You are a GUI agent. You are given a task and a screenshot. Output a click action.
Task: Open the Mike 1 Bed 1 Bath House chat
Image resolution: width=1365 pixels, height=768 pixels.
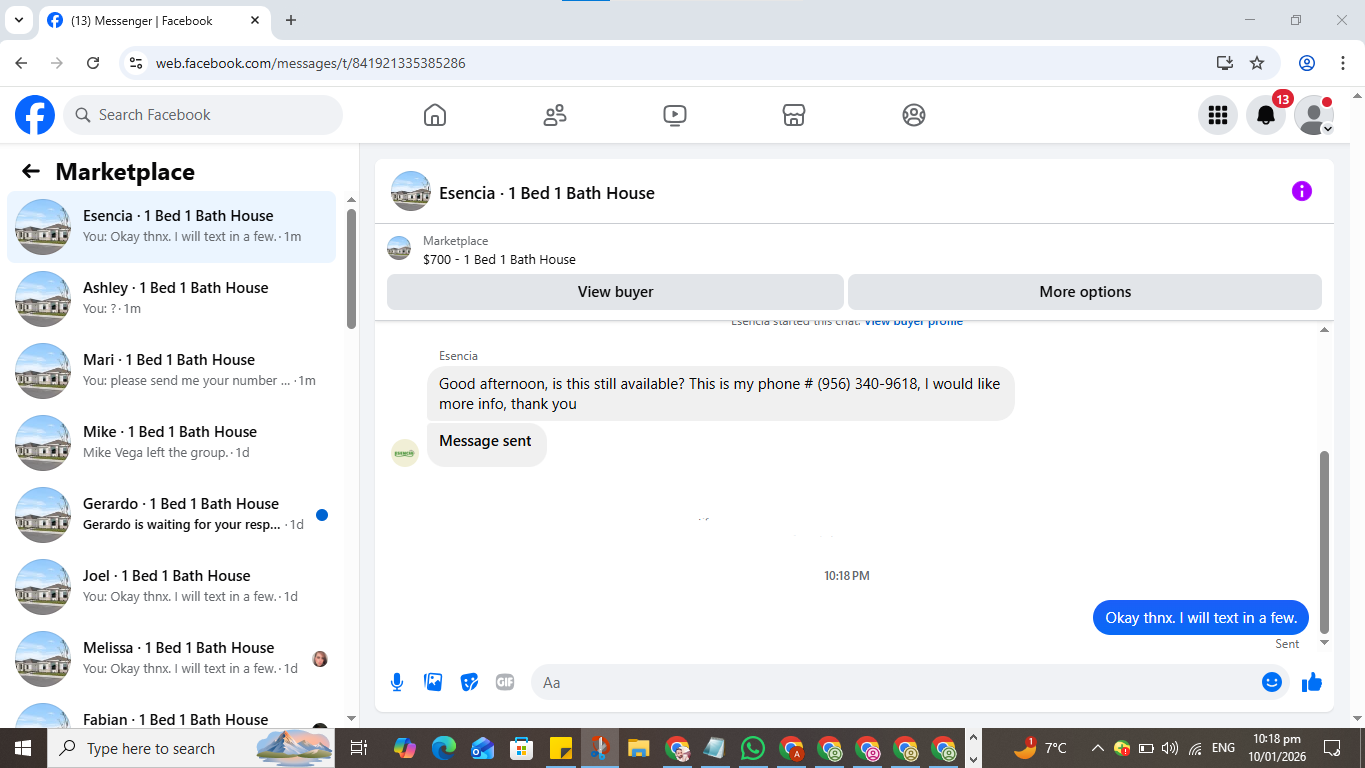click(x=172, y=443)
